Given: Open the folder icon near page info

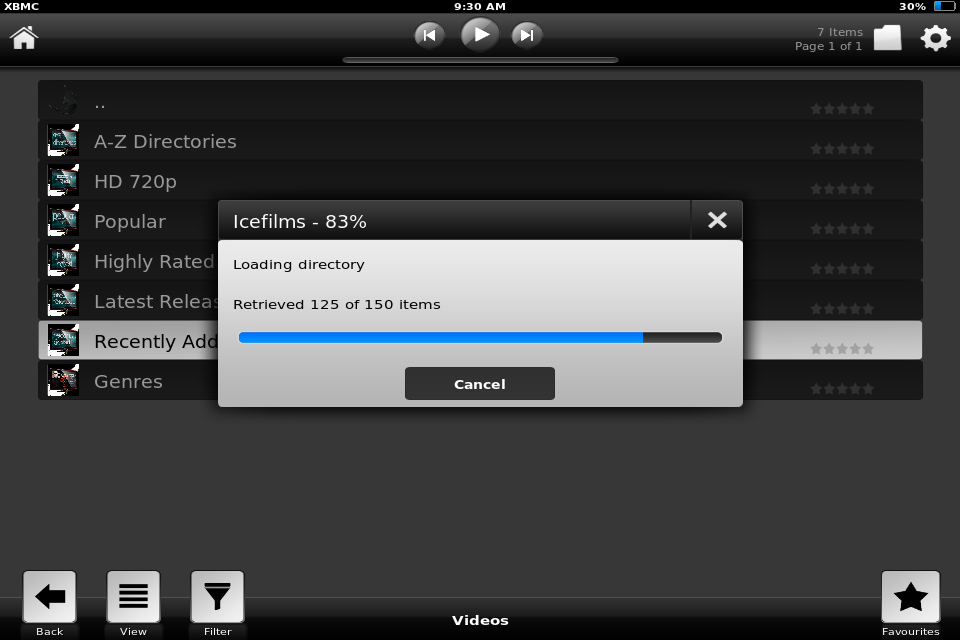Looking at the screenshot, I should coord(887,38).
